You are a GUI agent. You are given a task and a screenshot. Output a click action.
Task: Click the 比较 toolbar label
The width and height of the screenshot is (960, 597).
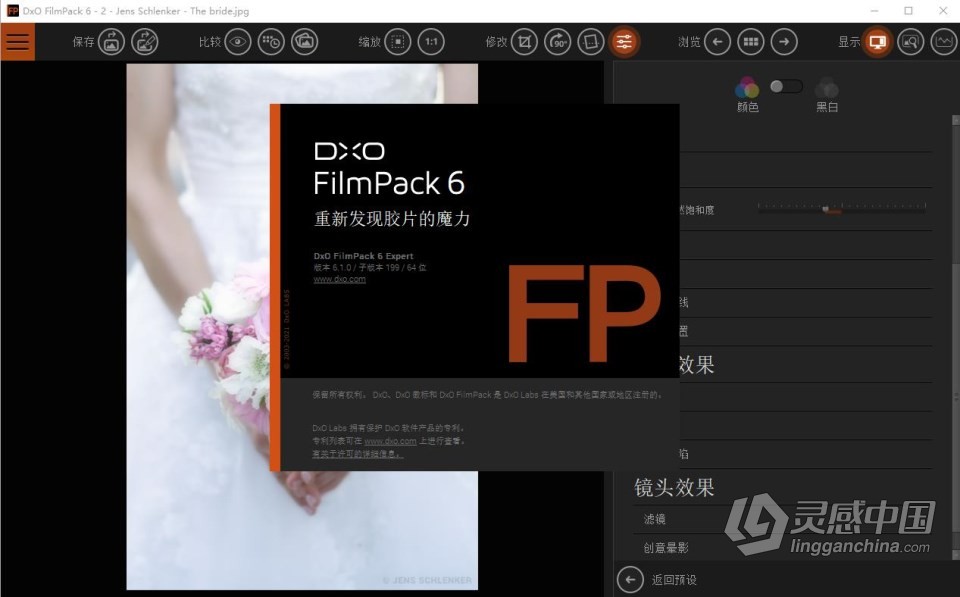(210, 42)
